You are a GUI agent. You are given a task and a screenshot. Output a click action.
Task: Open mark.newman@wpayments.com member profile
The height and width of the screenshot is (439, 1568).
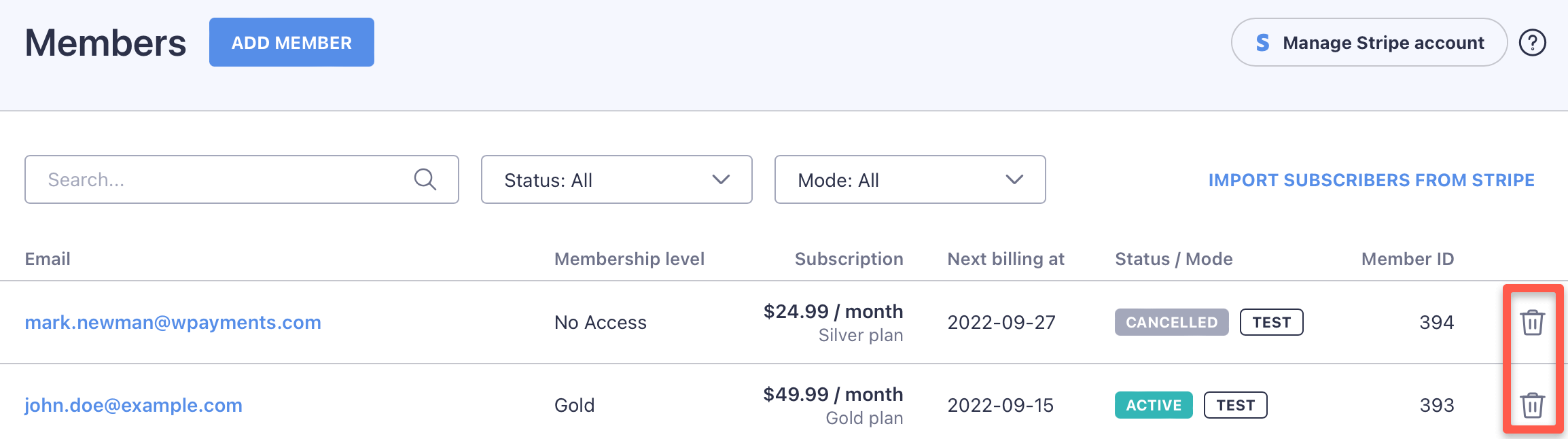click(x=173, y=322)
